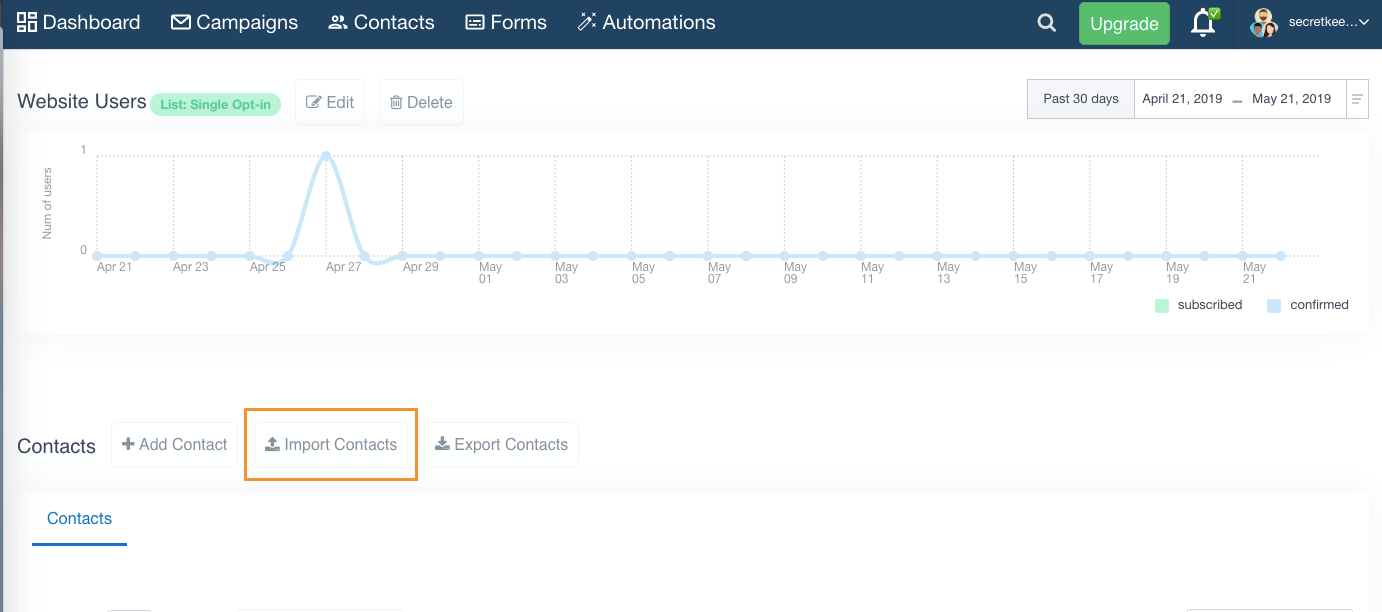Click the Import Contacts button
Viewport: 1382px width, 612px height.
(x=331, y=445)
